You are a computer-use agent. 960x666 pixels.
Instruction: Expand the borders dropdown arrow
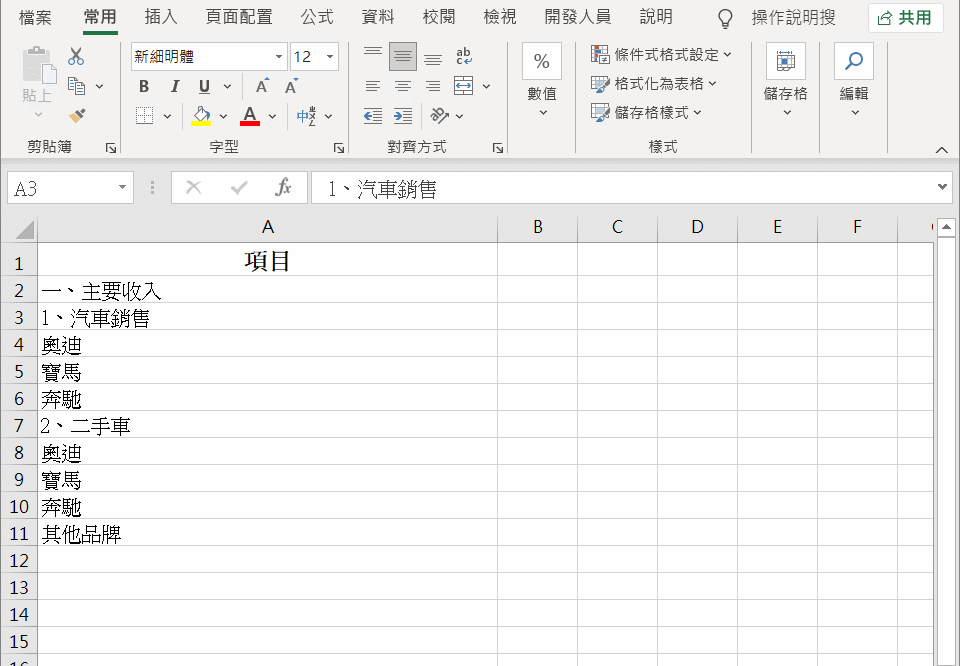167,116
